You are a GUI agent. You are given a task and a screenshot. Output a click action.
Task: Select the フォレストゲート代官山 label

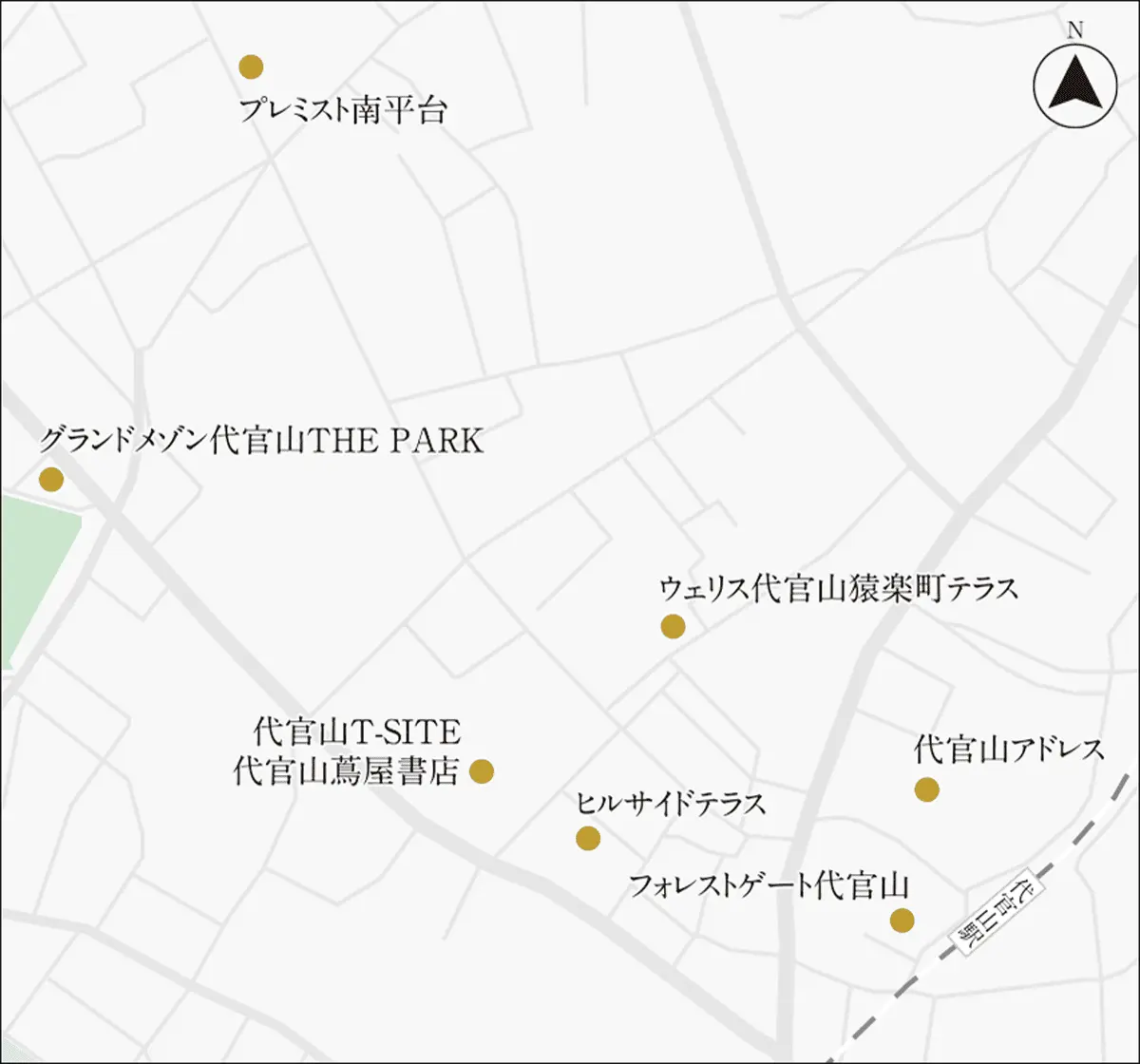(x=770, y=886)
